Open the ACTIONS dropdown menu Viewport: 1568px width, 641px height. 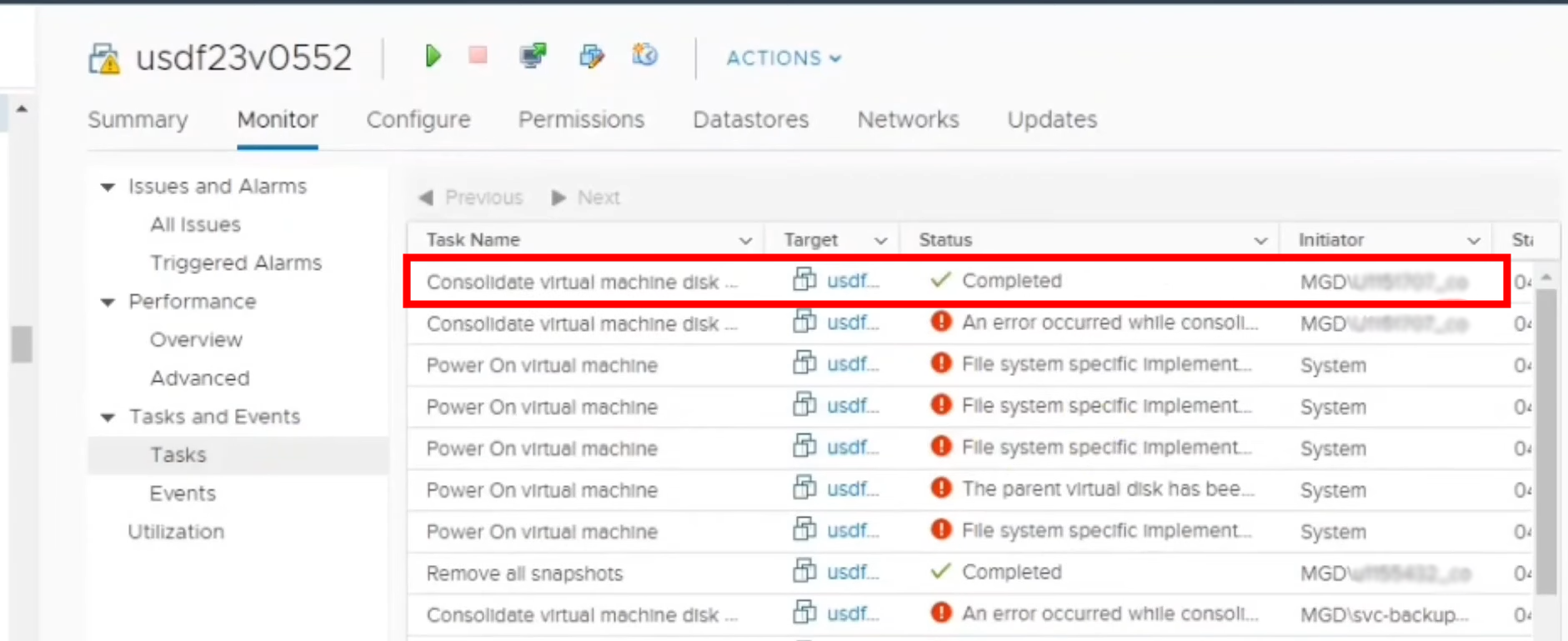click(783, 58)
